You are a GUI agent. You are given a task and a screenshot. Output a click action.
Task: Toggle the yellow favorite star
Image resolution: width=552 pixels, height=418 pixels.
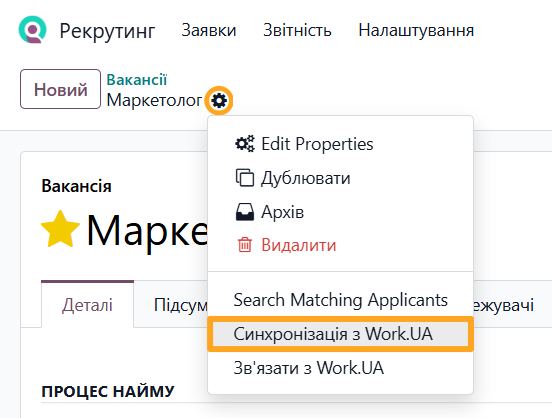coord(60,230)
